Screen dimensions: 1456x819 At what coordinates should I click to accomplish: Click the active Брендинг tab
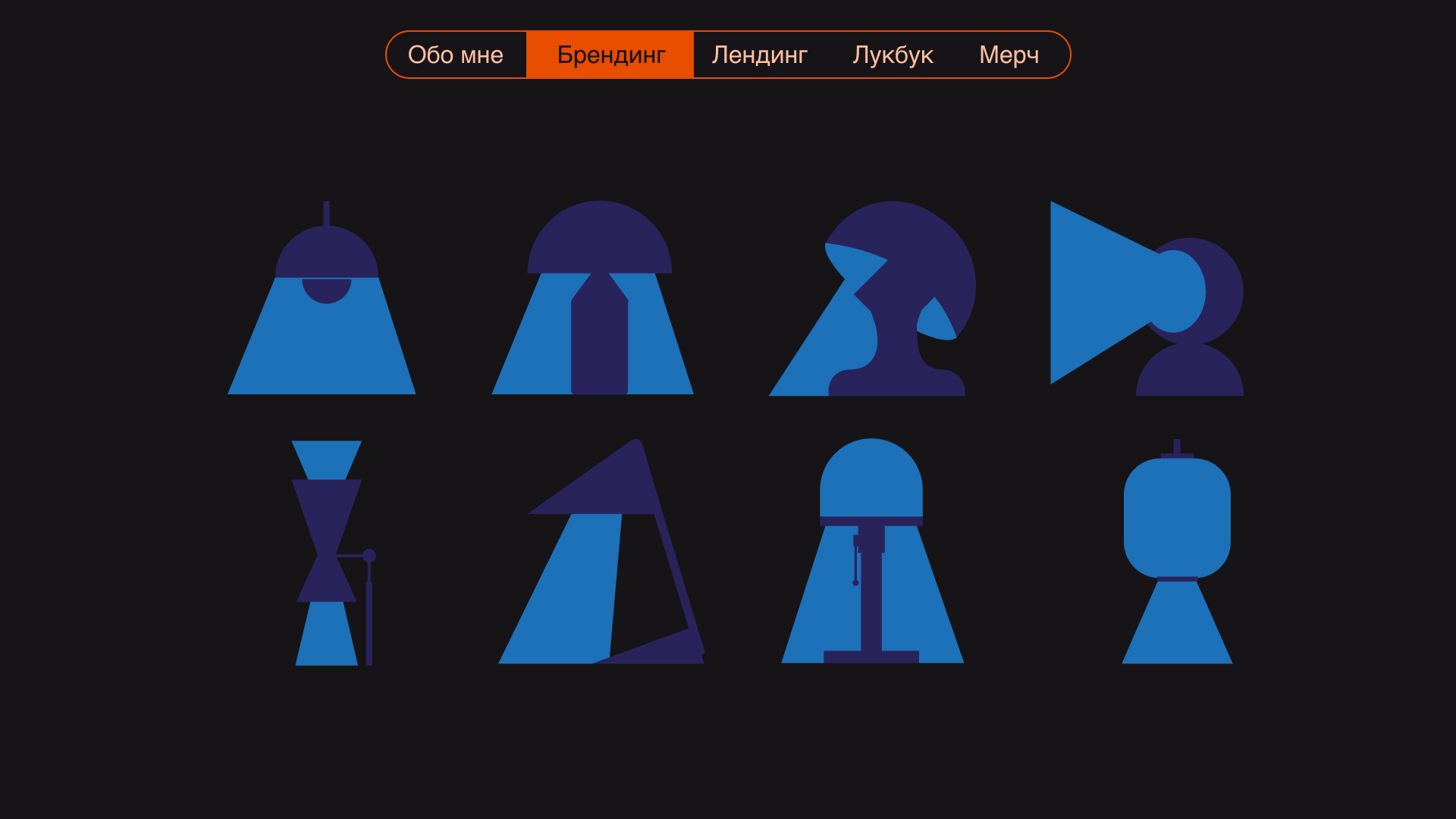pyautogui.click(x=610, y=54)
